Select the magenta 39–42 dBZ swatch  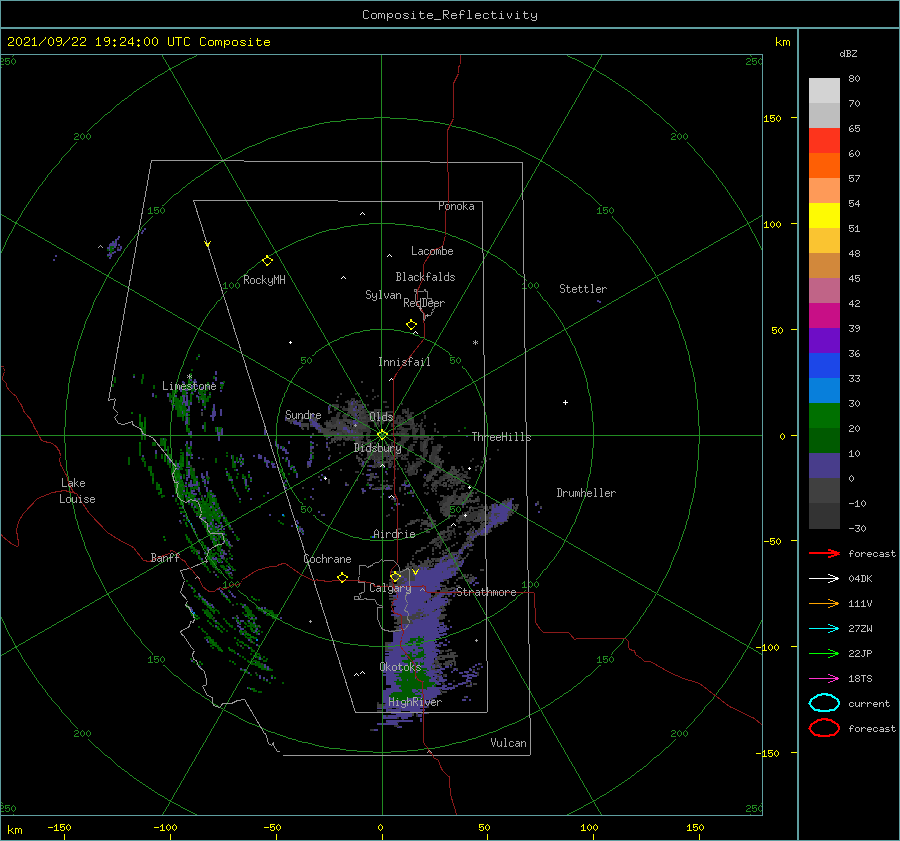click(824, 315)
